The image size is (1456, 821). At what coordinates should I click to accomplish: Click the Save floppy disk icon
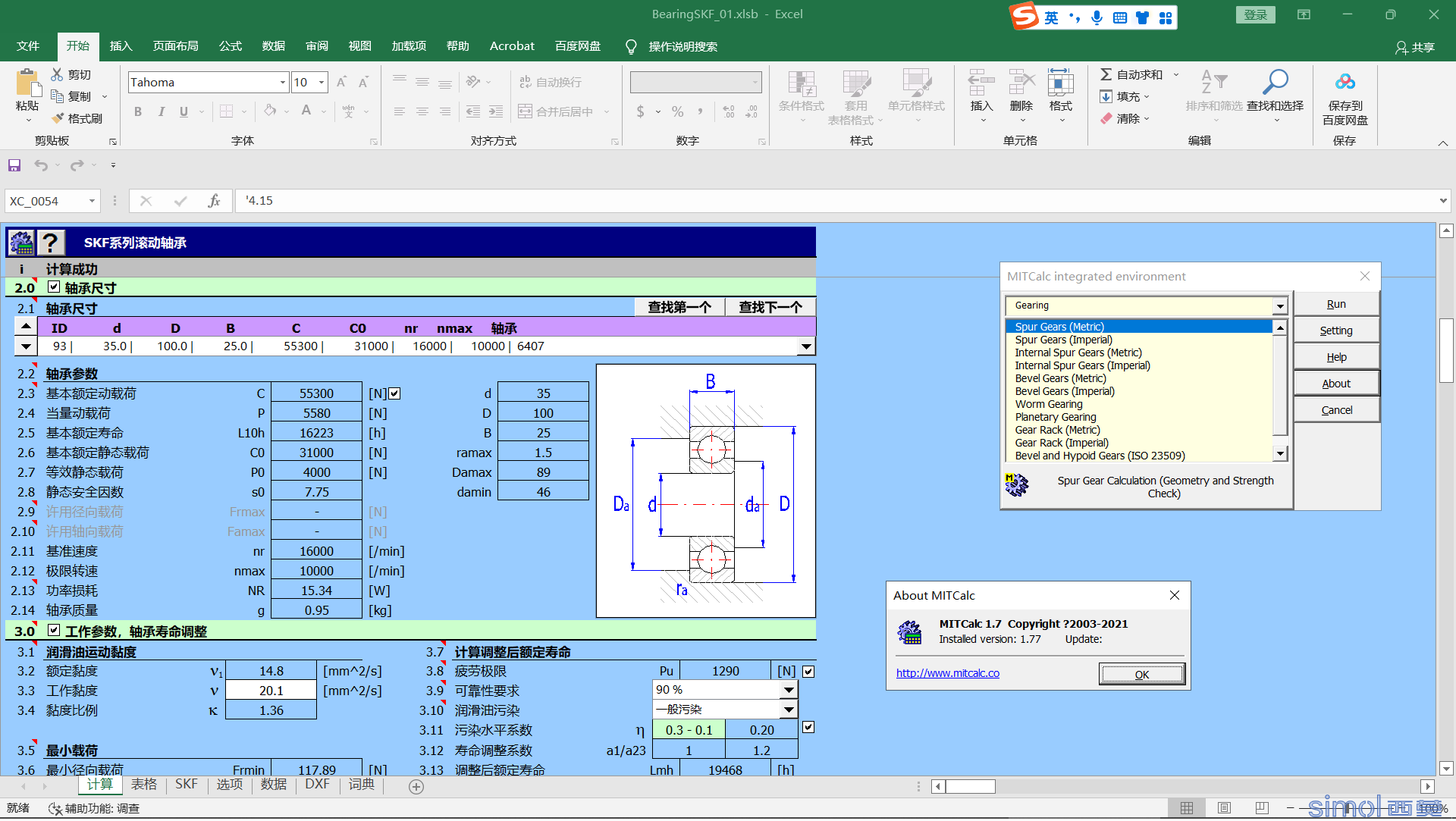pyautogui.click(x=14, y=165)
